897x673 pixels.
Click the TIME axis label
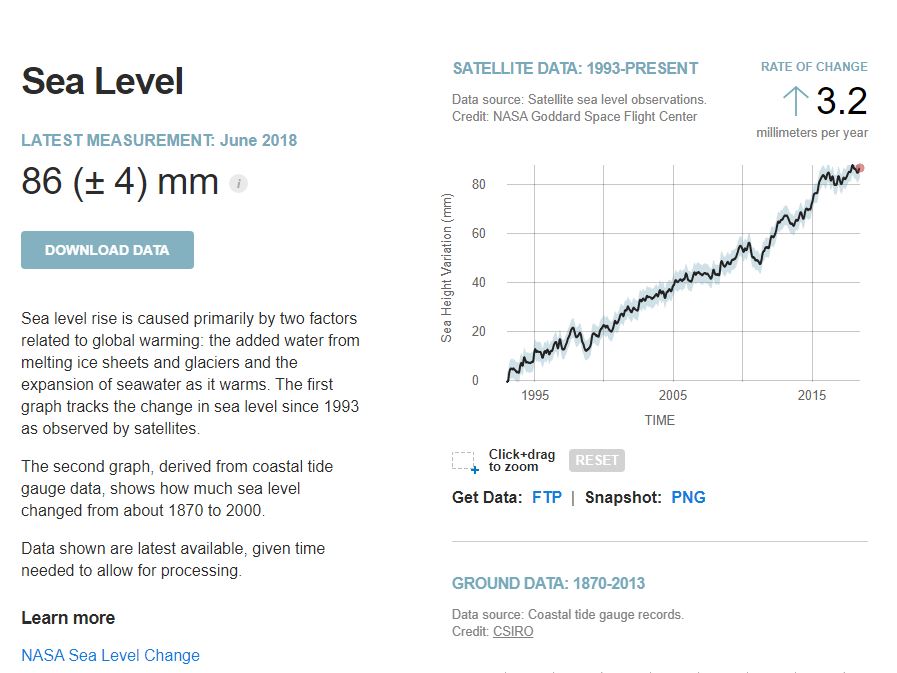point(659,420)
